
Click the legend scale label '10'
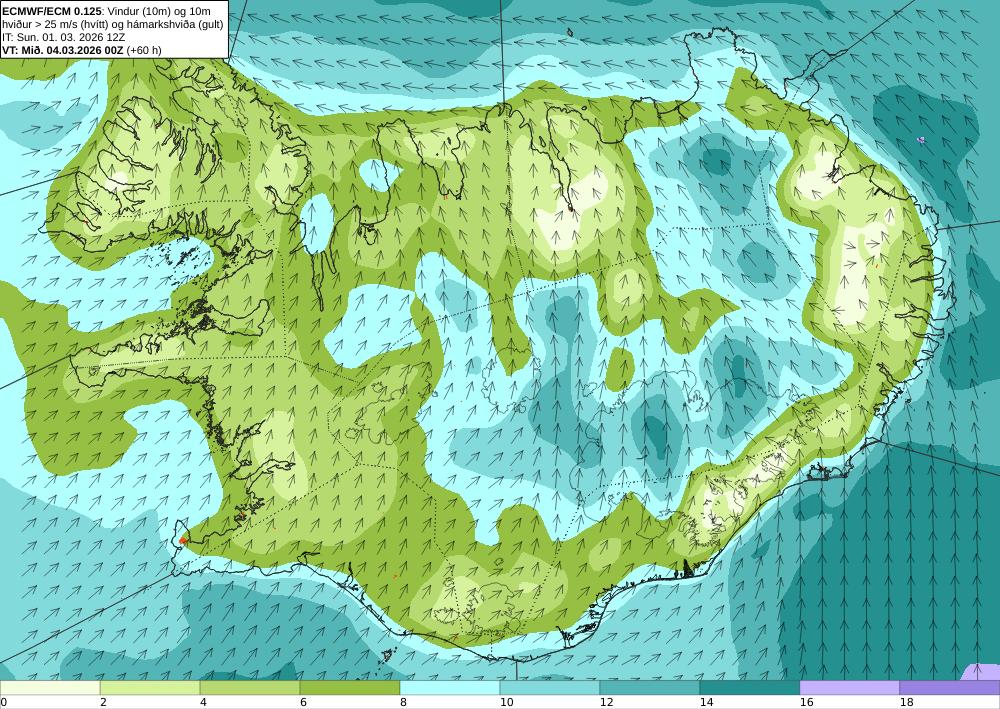(x=506, y=703)
